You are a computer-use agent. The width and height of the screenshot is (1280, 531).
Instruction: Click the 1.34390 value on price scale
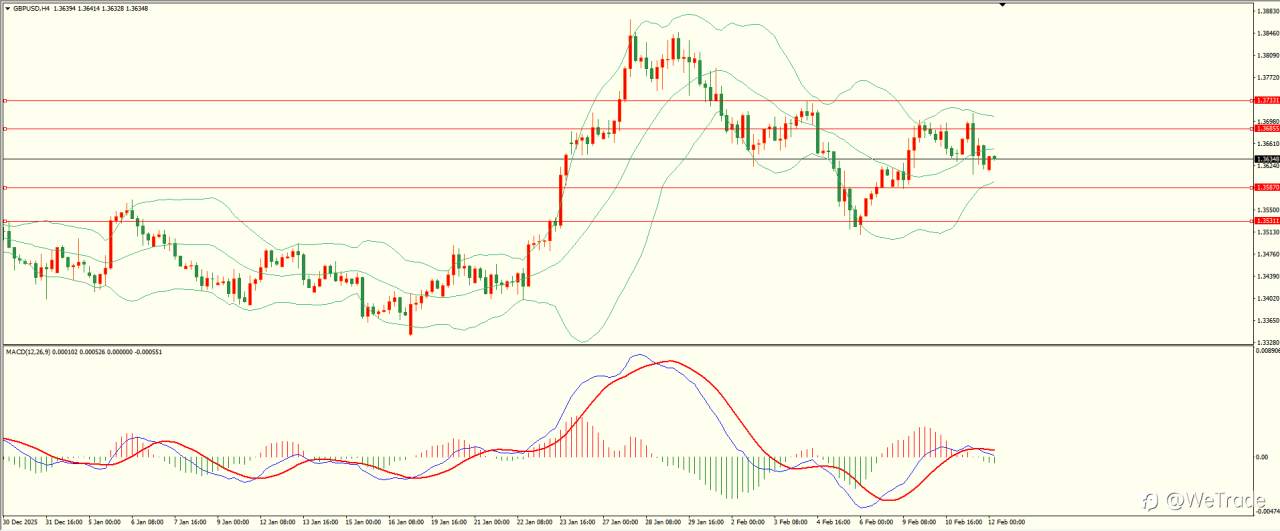pyautogui.click(x=1269, y=276)
